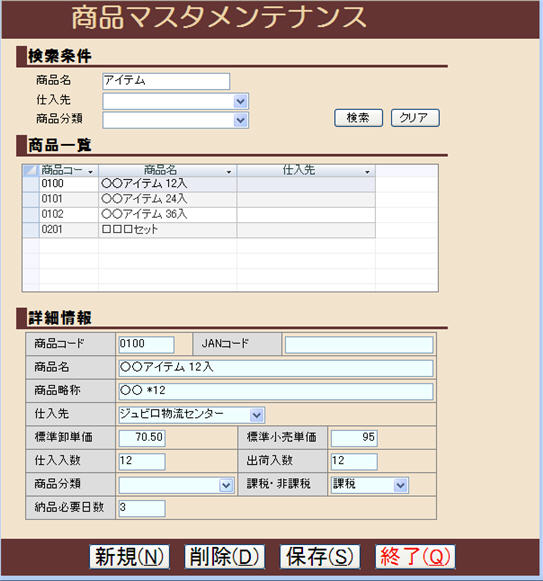Click the row selector for row 0100
The image size is (543, 581).
pyautogui.click(x=31, y=184)
